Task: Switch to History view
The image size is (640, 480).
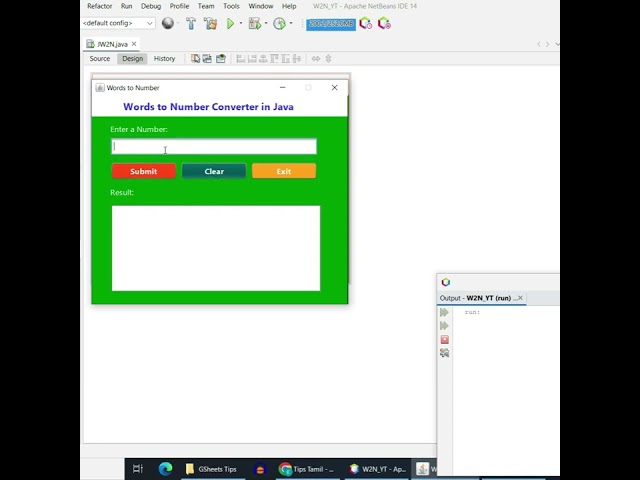Action: [x=164, y=58]
